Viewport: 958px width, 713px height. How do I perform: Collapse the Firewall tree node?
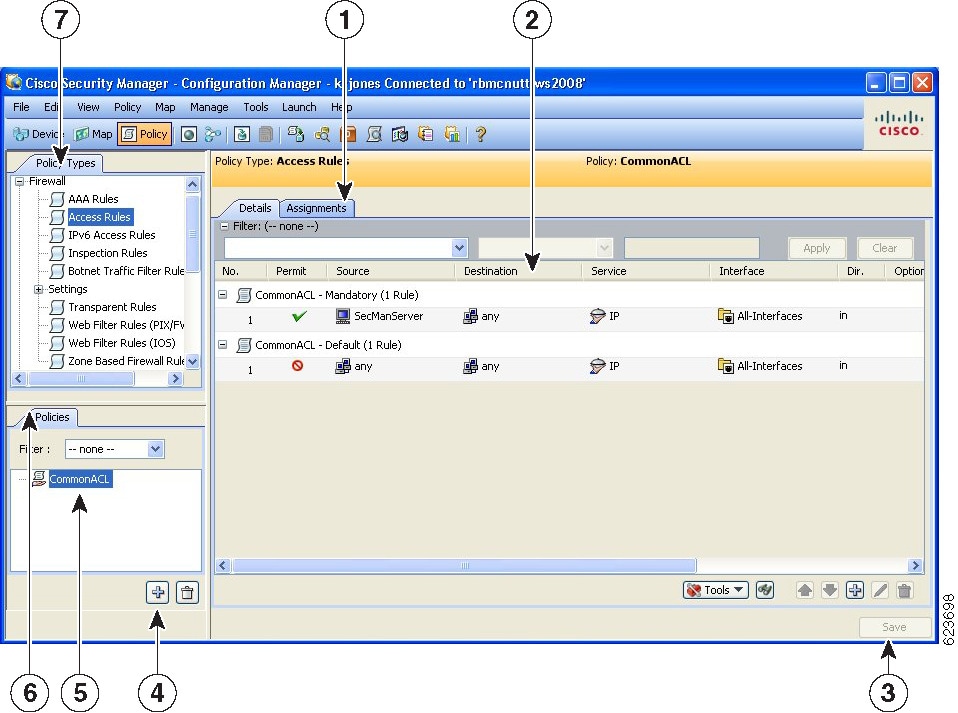coord(20,181)
